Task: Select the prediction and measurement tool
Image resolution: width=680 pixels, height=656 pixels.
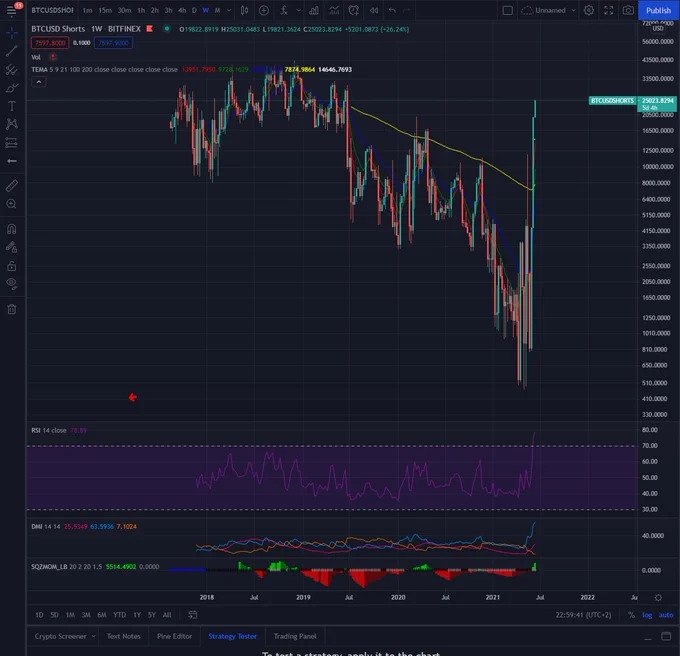Action: pyautogui.click(x=12, y=142)
